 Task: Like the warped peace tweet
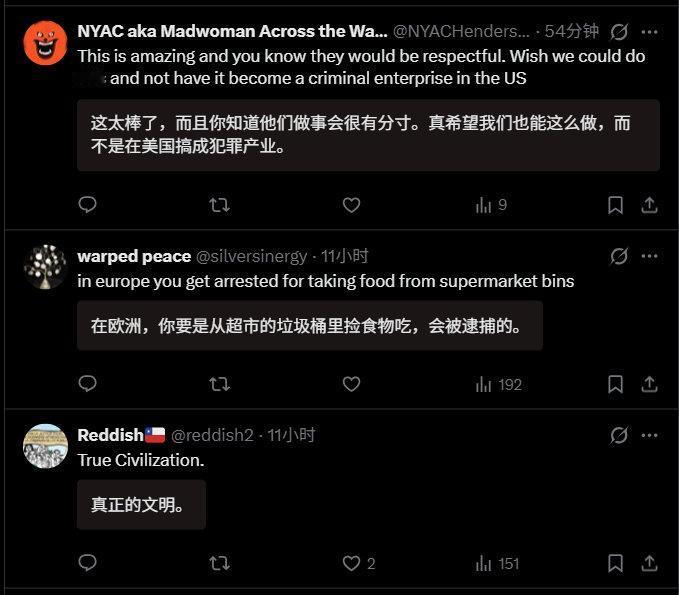(351, 384)
